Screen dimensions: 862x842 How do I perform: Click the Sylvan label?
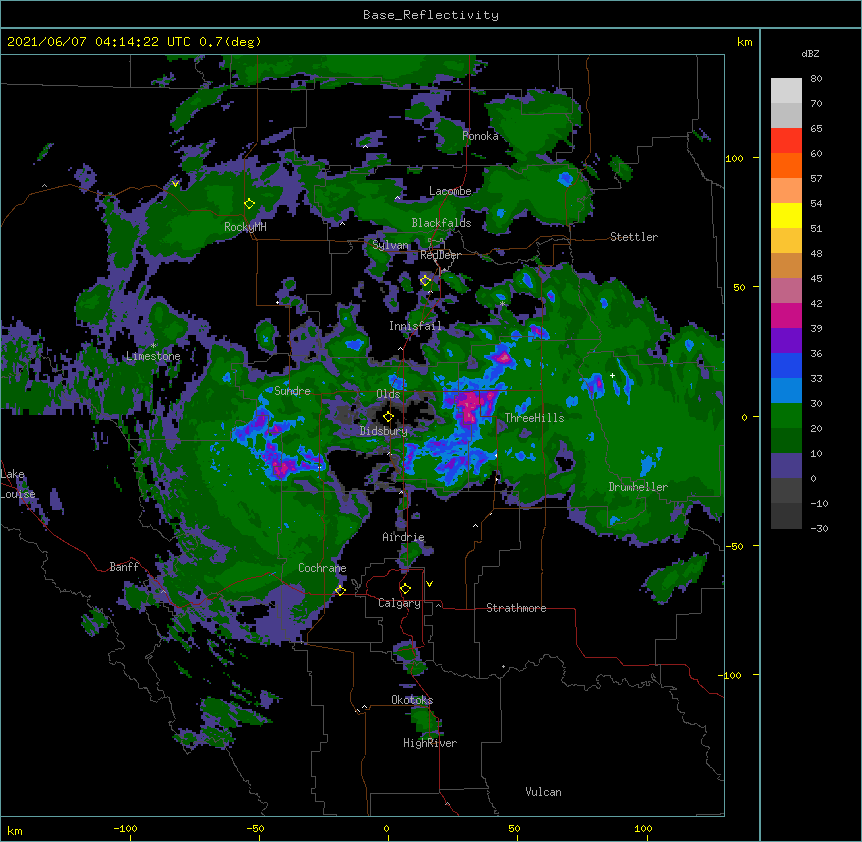(390, 245)
